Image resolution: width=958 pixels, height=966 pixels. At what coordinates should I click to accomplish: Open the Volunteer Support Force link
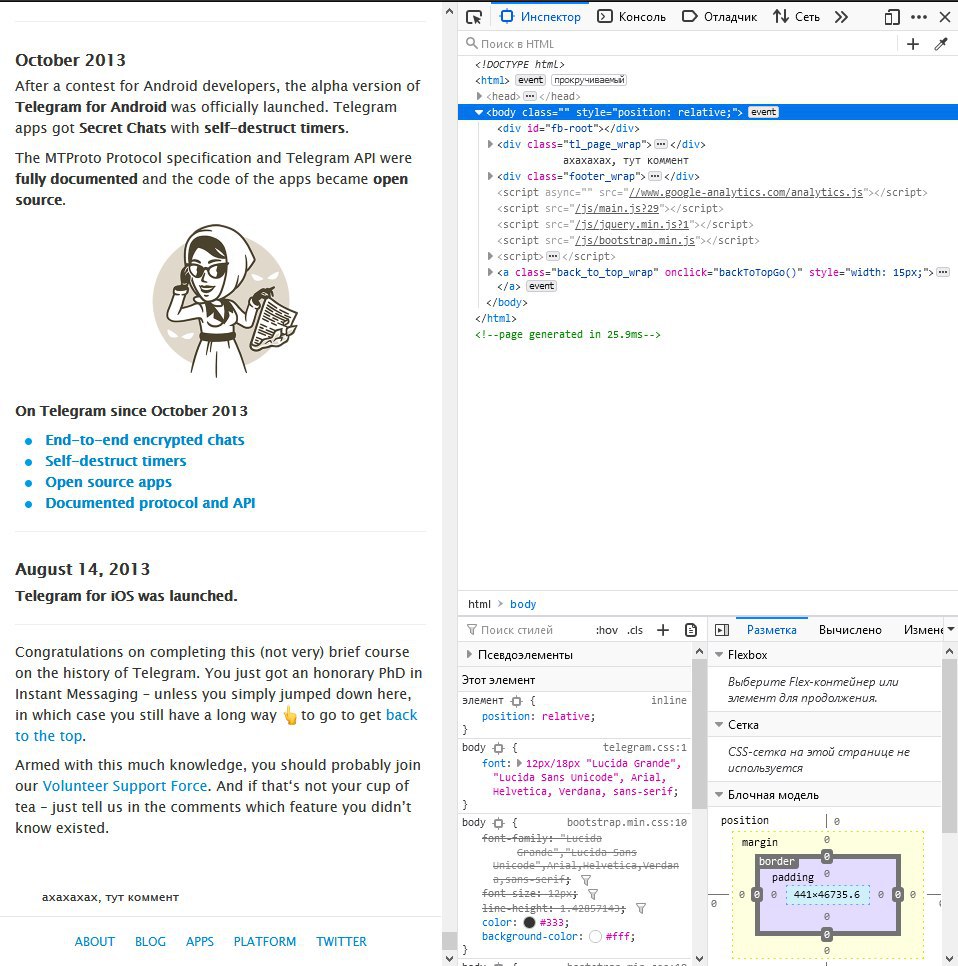pyautogui.click(x=125, y=786)
